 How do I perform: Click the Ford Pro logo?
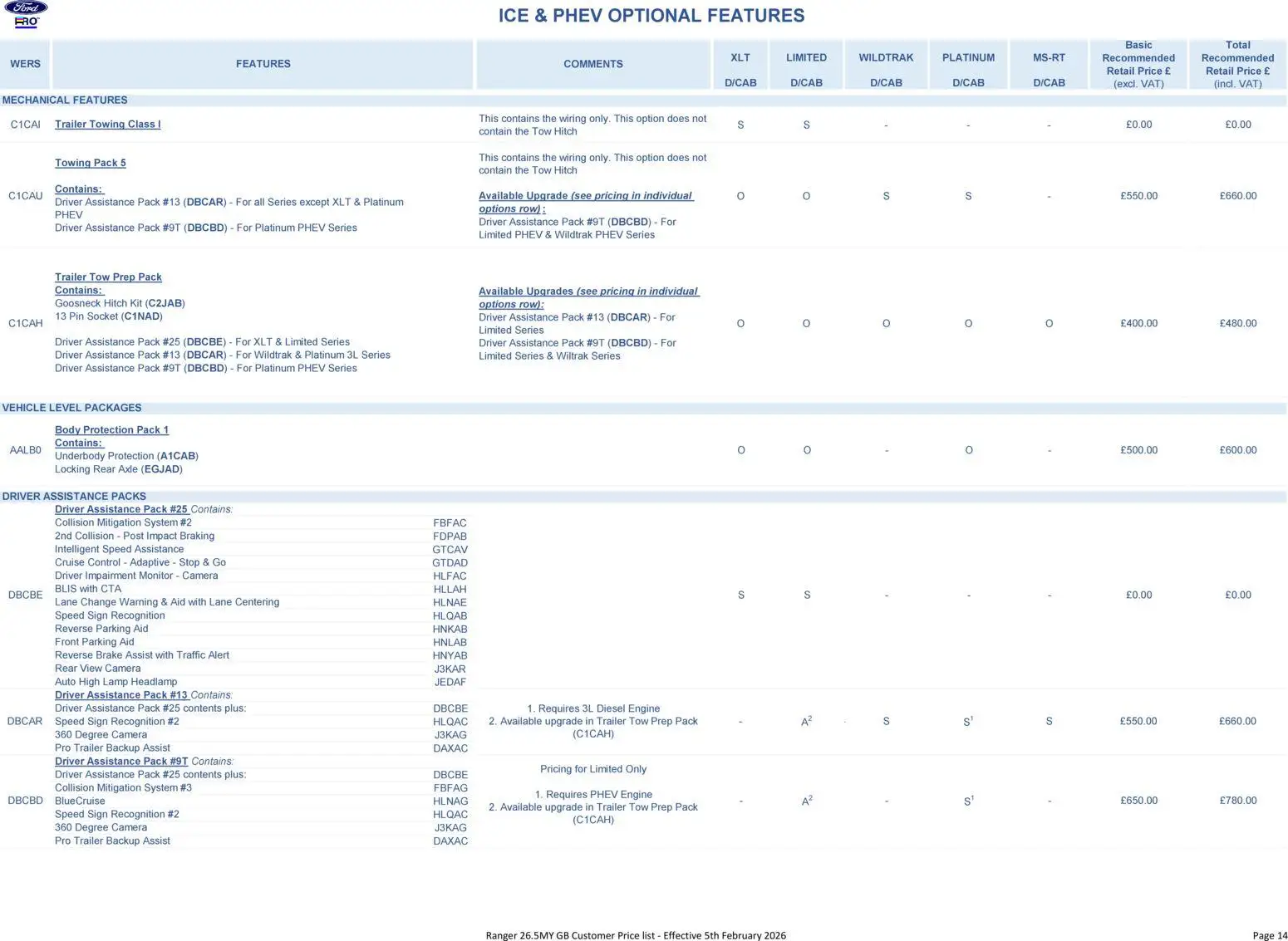[27, 14]
